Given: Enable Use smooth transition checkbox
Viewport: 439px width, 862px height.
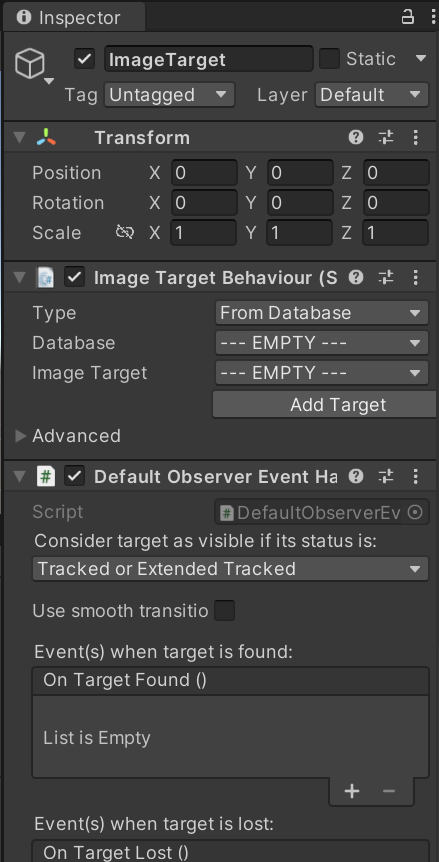Looking at the screenshot, I should pos(224,611).
